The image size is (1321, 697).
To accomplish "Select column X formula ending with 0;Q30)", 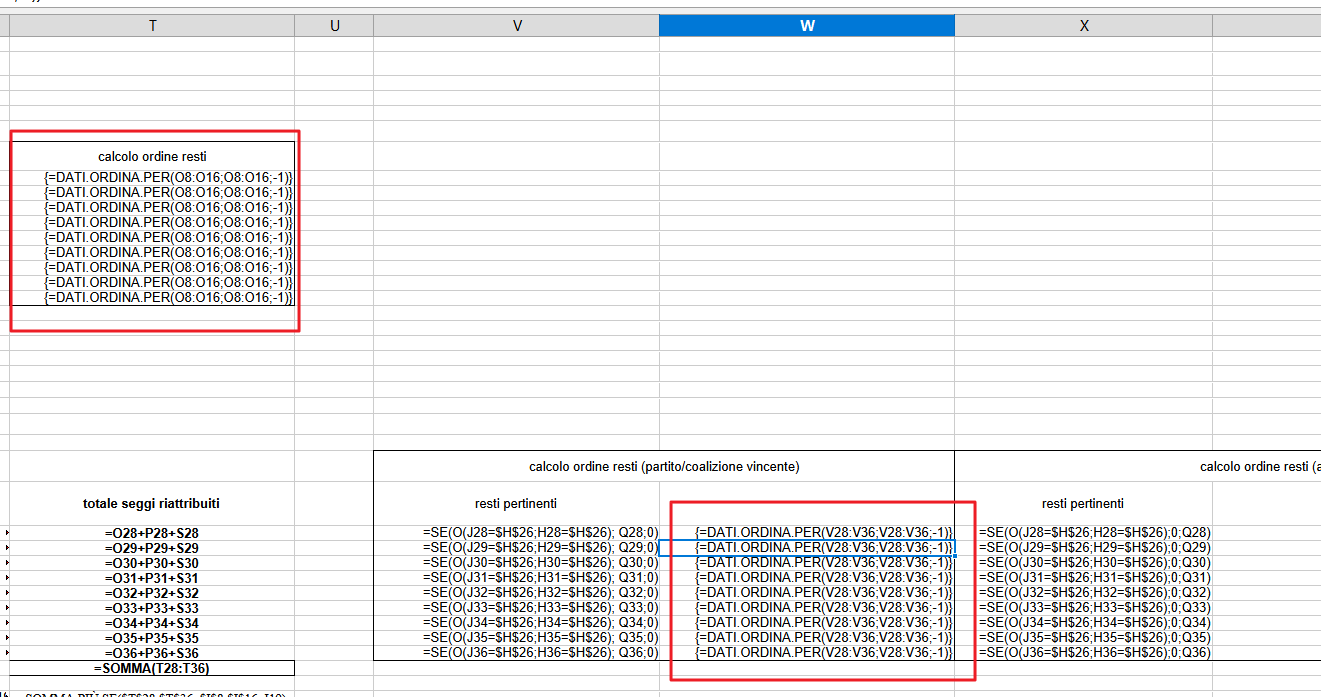I will pyautogui.click(x=1095, y=563).
